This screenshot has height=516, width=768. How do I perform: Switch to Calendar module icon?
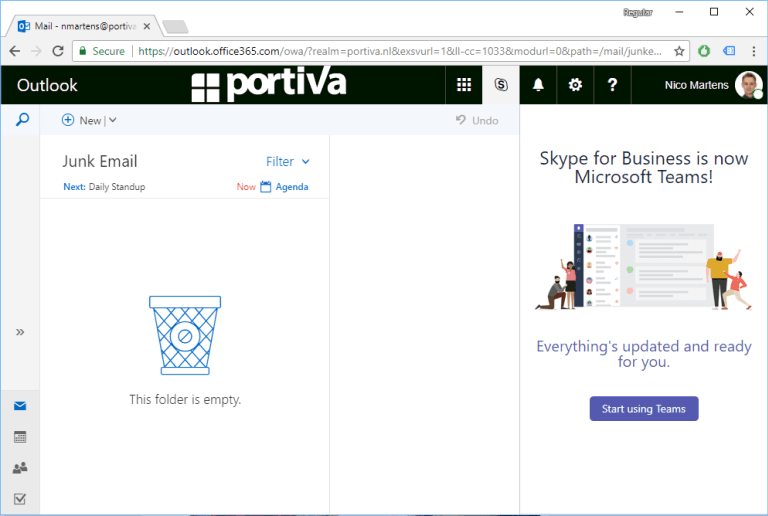pyautogui.click(x=20, y=437)
